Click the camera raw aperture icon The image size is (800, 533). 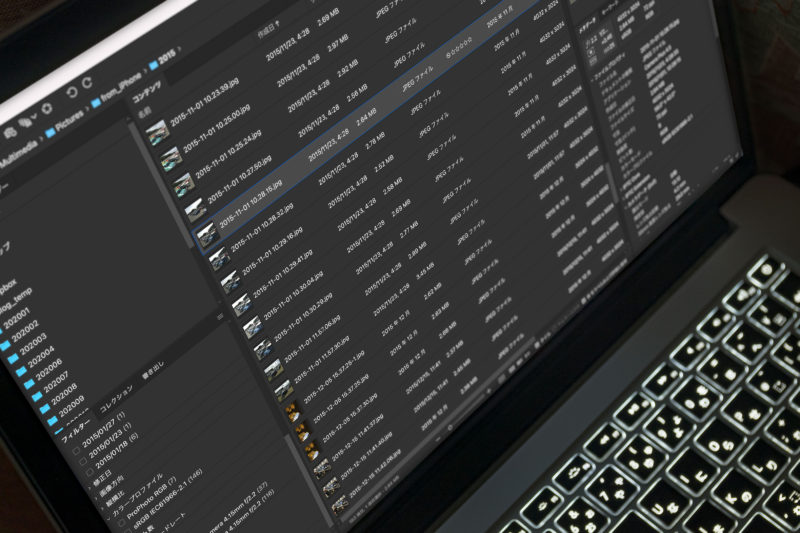tap(46, 108)
